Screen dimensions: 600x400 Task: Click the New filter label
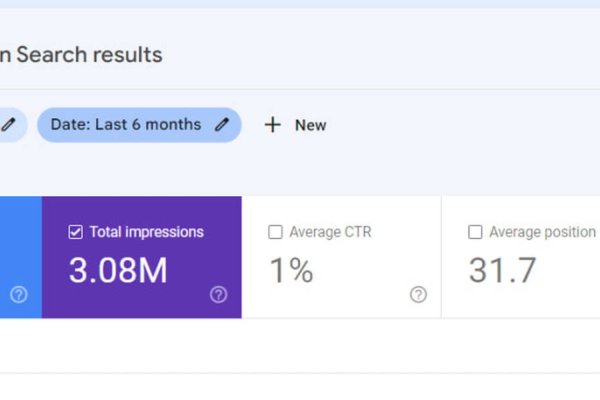[x=310, y=125]
